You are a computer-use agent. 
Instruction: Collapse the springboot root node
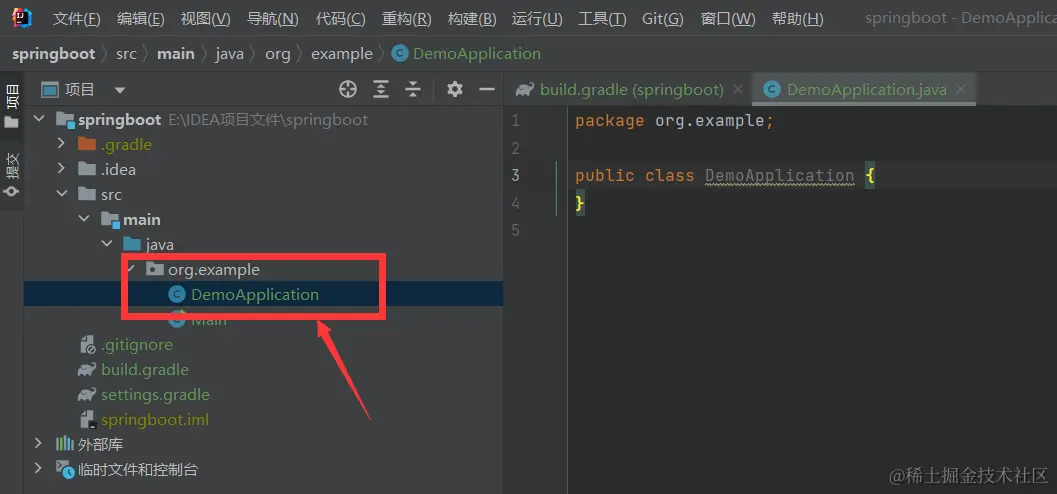click(39, 120)
